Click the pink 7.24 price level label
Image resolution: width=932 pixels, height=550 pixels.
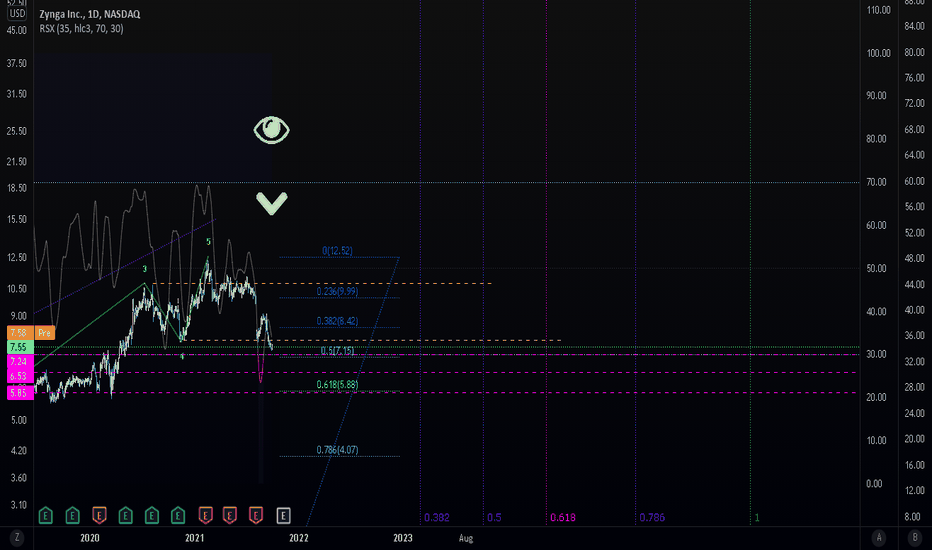pyautogui.click(x=20, y=362)
